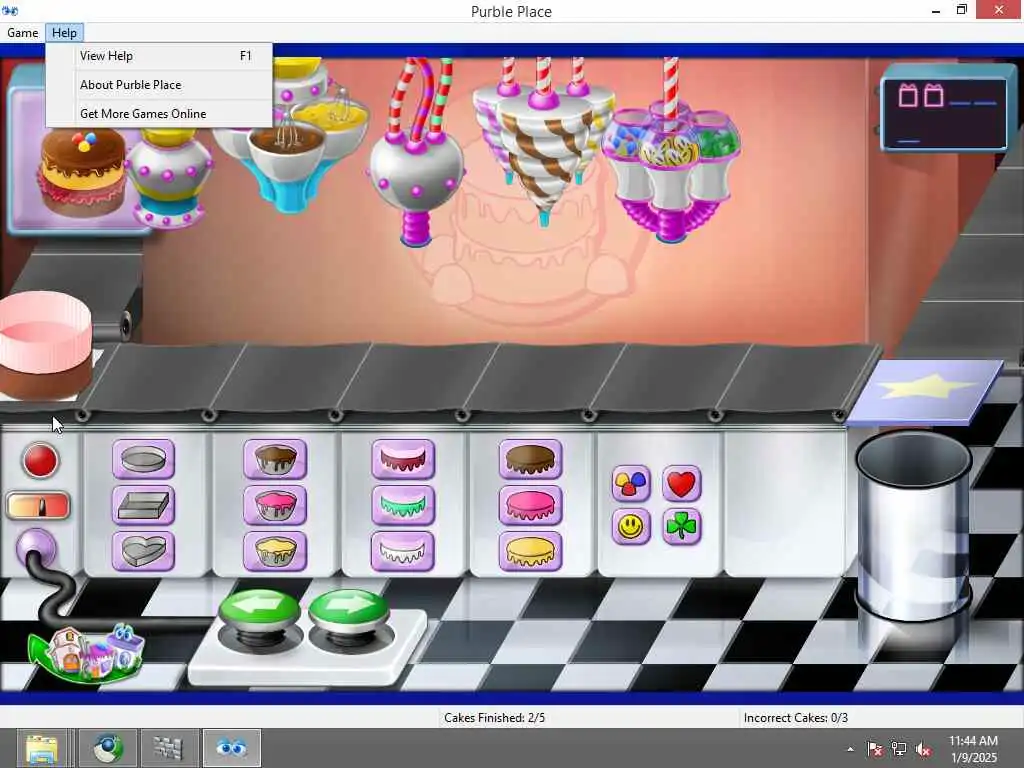
Task: Show hidden tray icons arrow
Action: point(850,749)
